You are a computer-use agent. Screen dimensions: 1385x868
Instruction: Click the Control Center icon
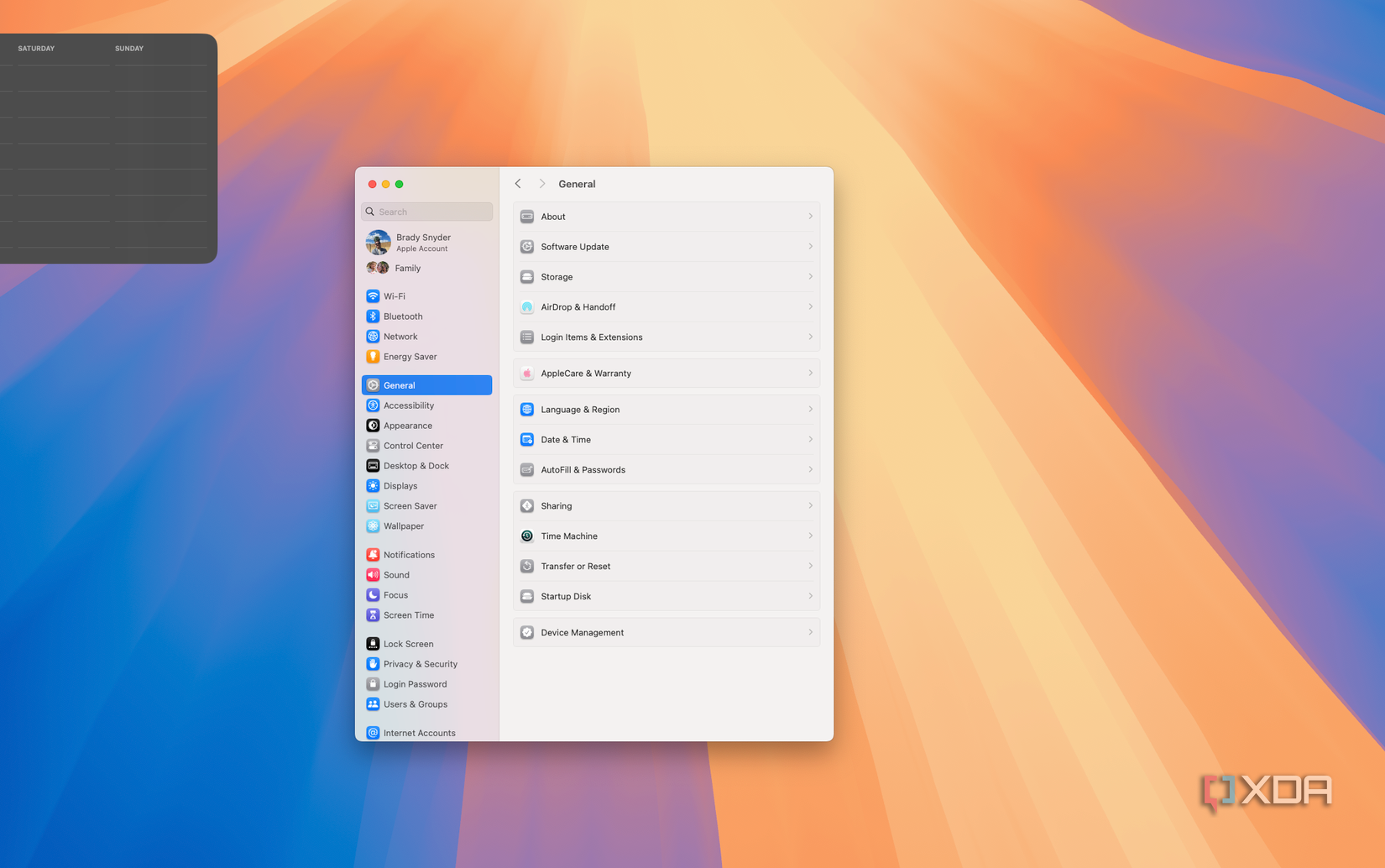pyautogui.click(x=373, y=446)
